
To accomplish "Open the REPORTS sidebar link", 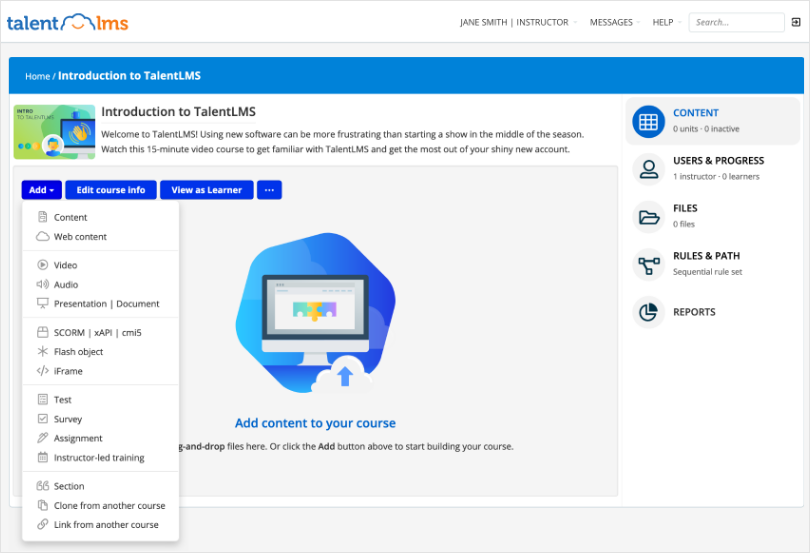I will click(694, 312).
